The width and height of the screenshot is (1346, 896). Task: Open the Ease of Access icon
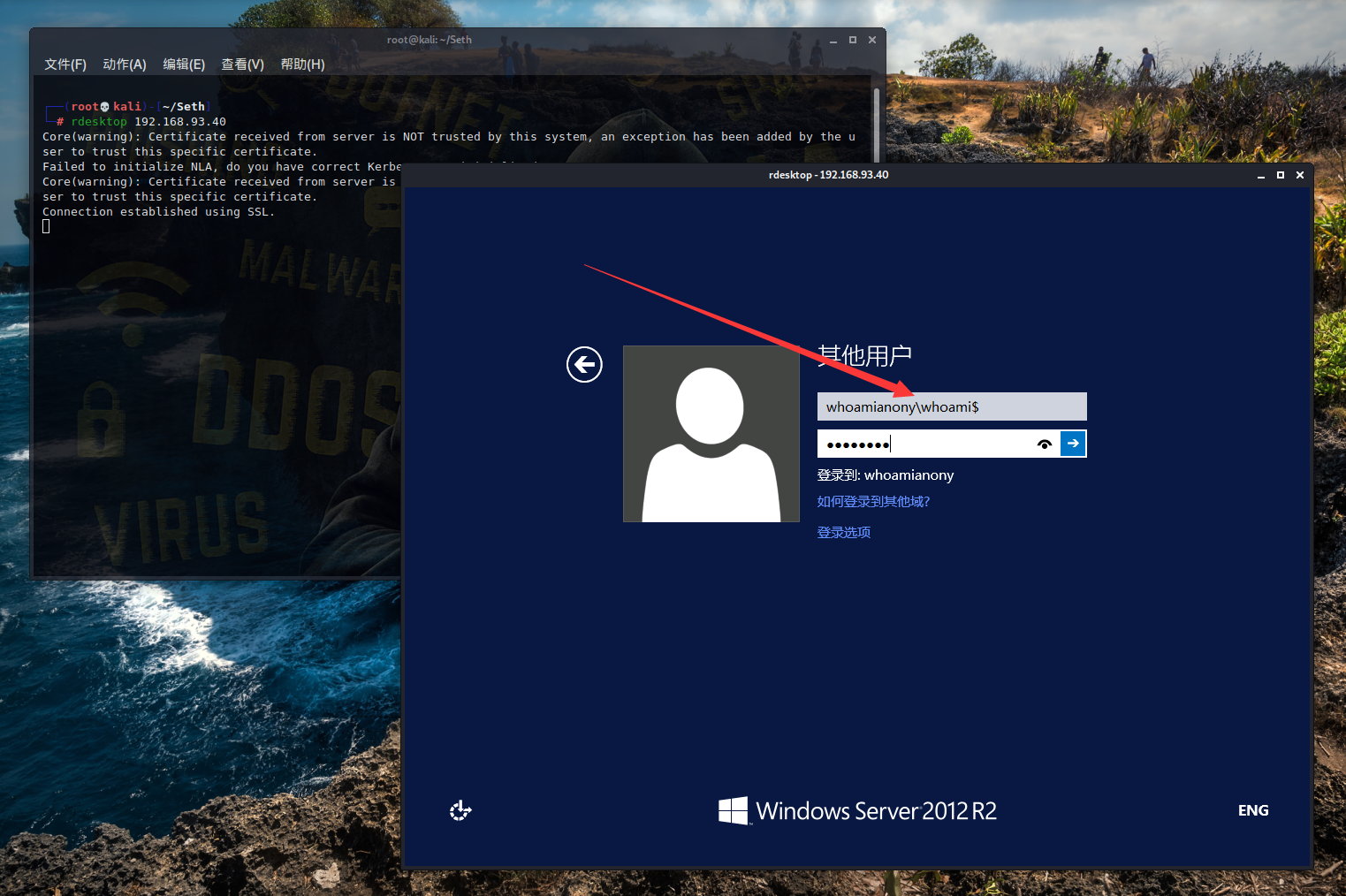460,810
